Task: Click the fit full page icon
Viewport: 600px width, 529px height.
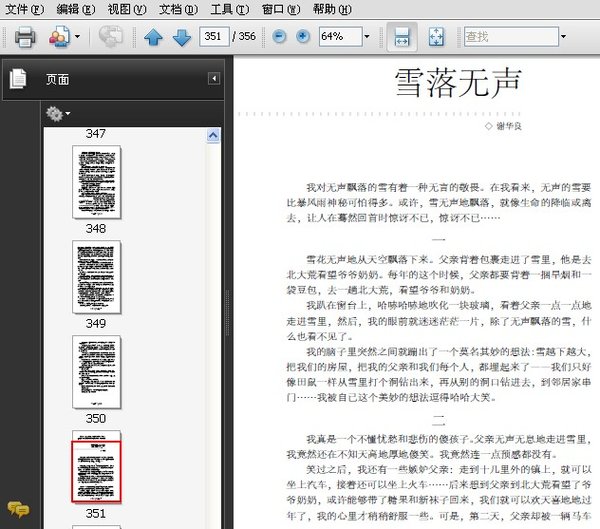Action: click(x=436, y=37)
